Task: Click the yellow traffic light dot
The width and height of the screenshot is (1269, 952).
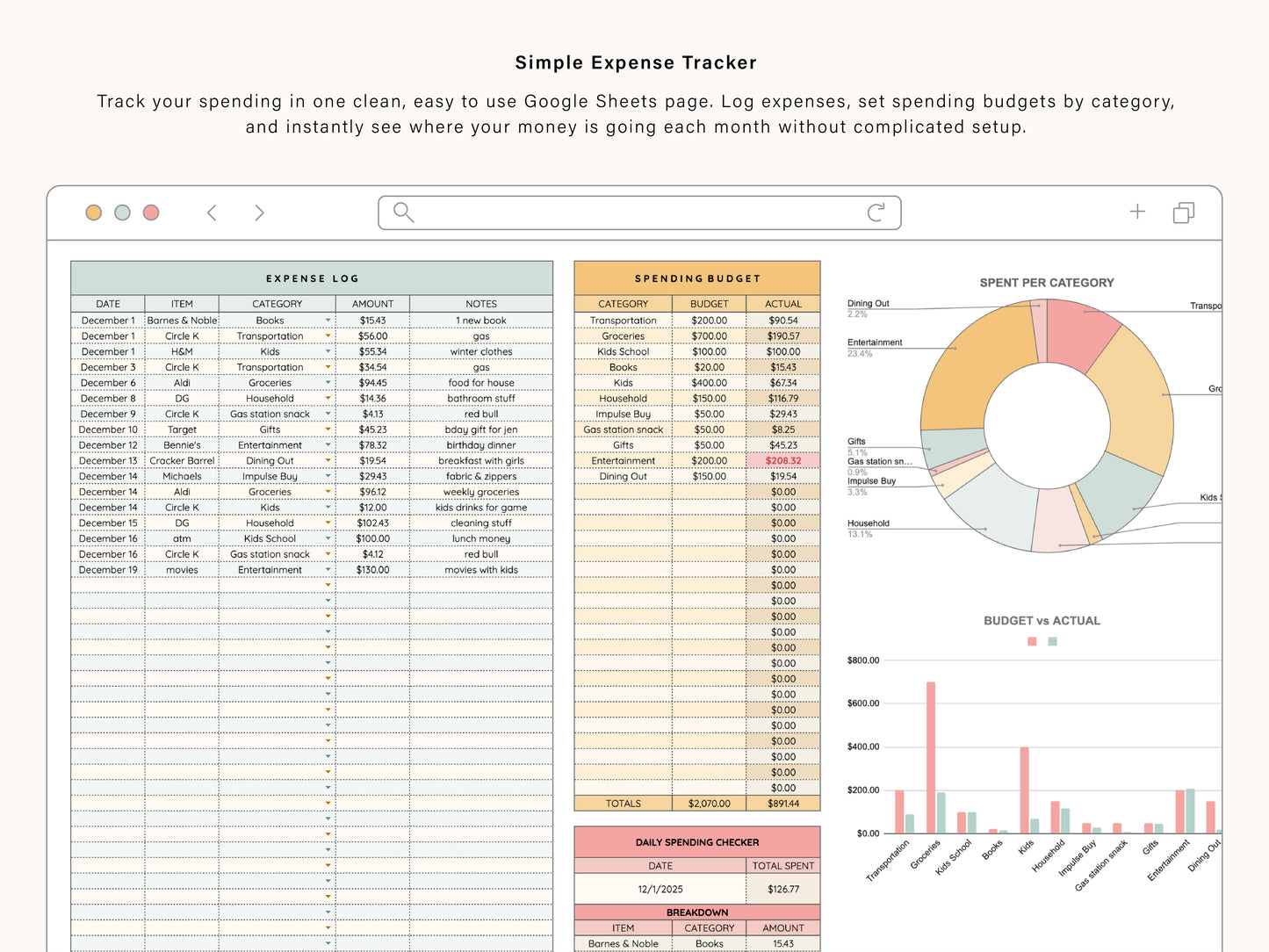Action: pos(94,212)
